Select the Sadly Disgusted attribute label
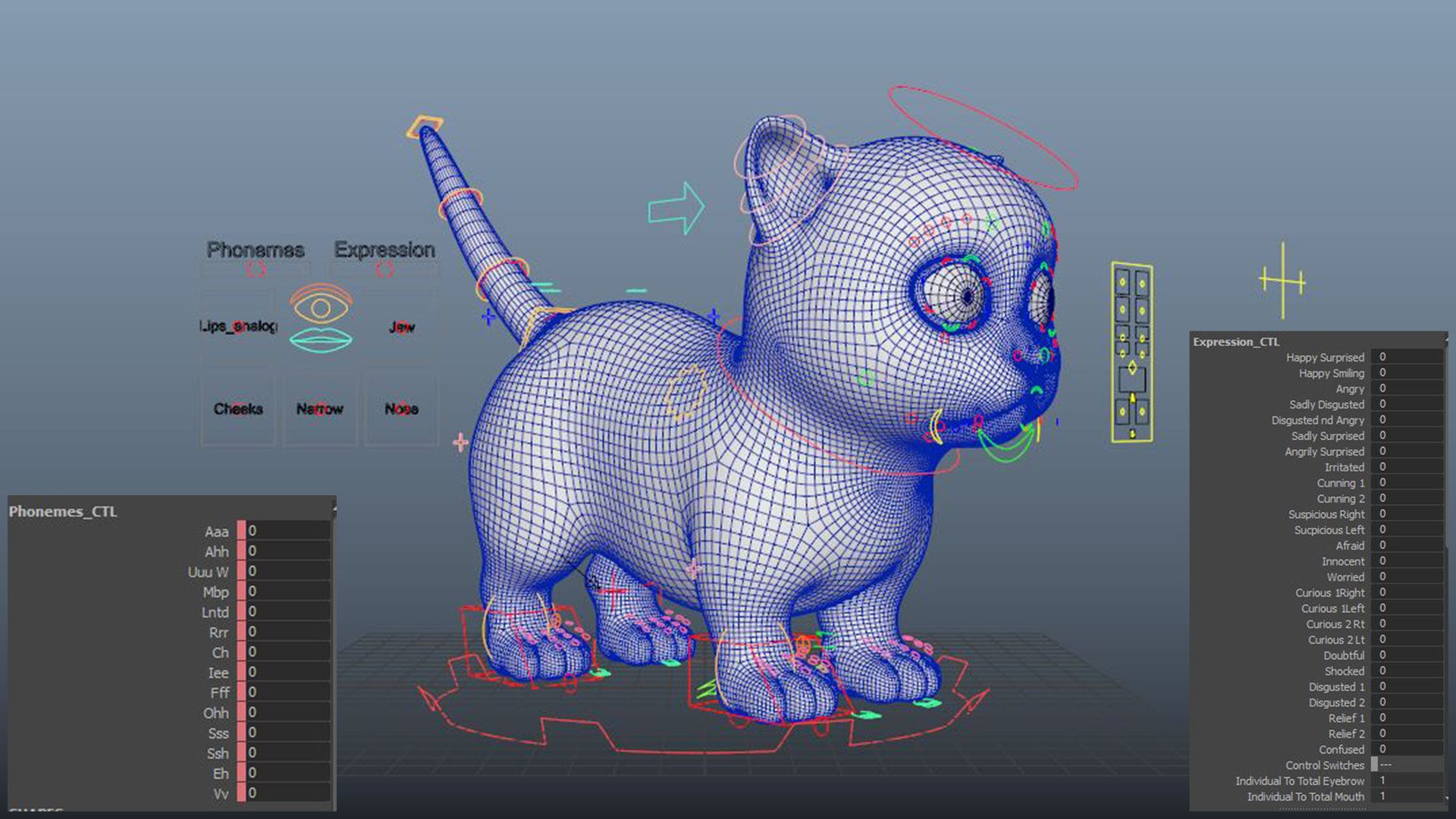1456x819 pixels. (1326, 404)
